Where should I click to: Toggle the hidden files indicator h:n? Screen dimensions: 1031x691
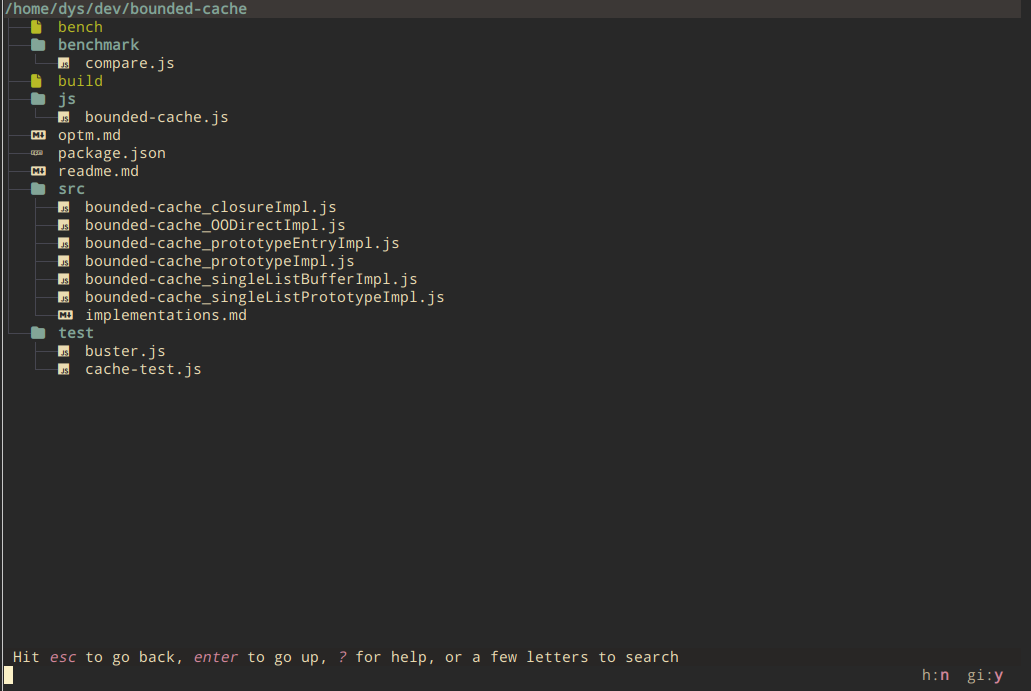click(x=934, y=674)
